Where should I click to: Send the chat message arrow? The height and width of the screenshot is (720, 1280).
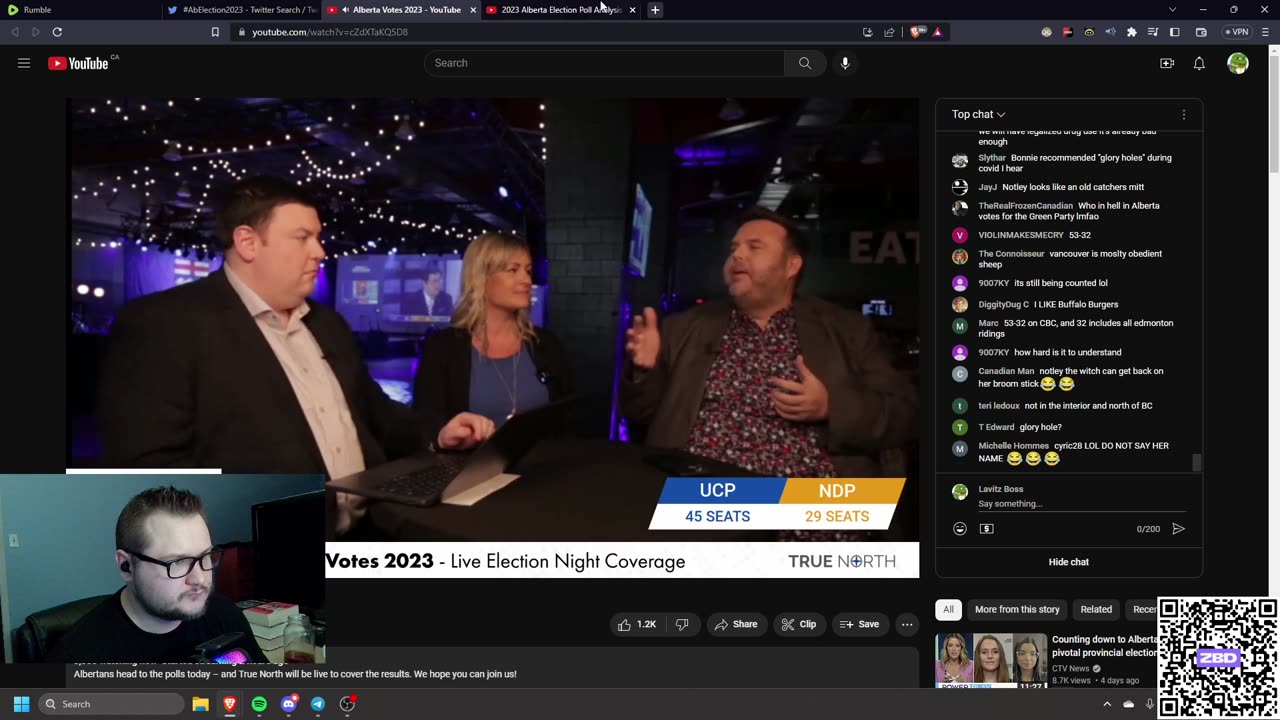coord(1178,528)
